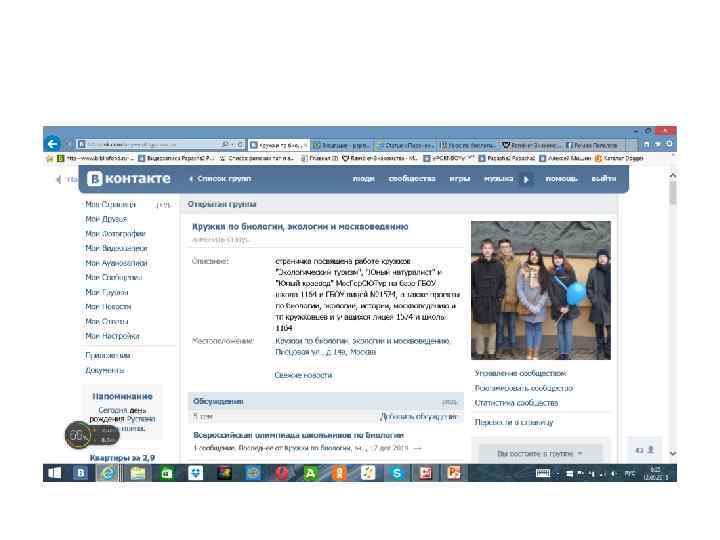Open 'Мои Видеозаписи' in the sidebar
This screenshot has width=720, height=540.
pos(116,248)
